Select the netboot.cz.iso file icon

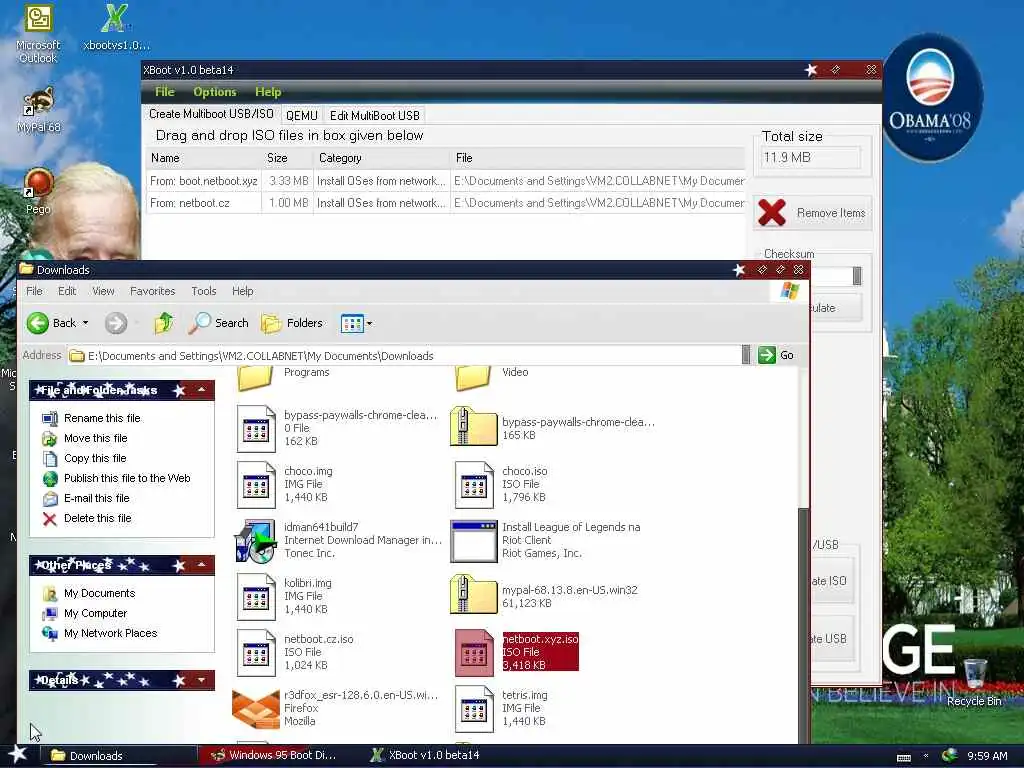pyautogui.click(x=256, y=652)
